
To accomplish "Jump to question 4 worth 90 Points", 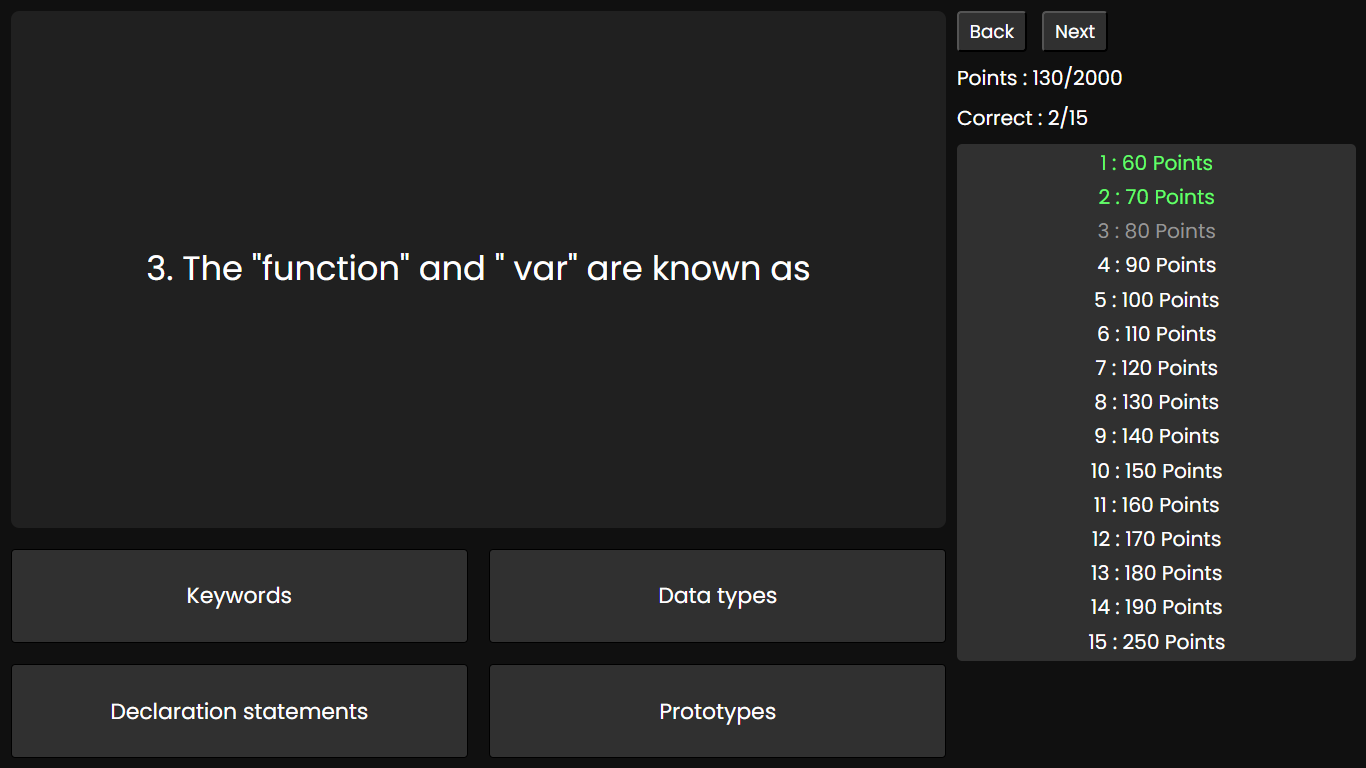I will tap(1156, 265).
